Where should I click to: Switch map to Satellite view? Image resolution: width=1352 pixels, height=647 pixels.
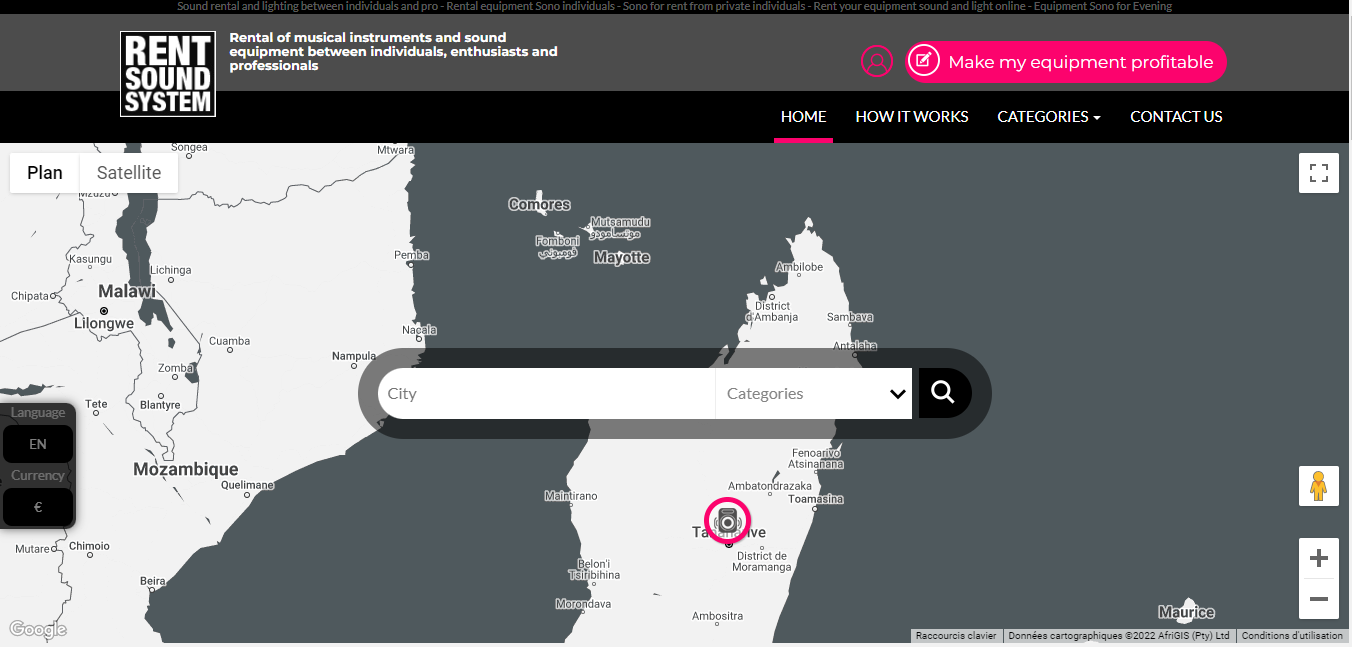[x=129, y=173]
